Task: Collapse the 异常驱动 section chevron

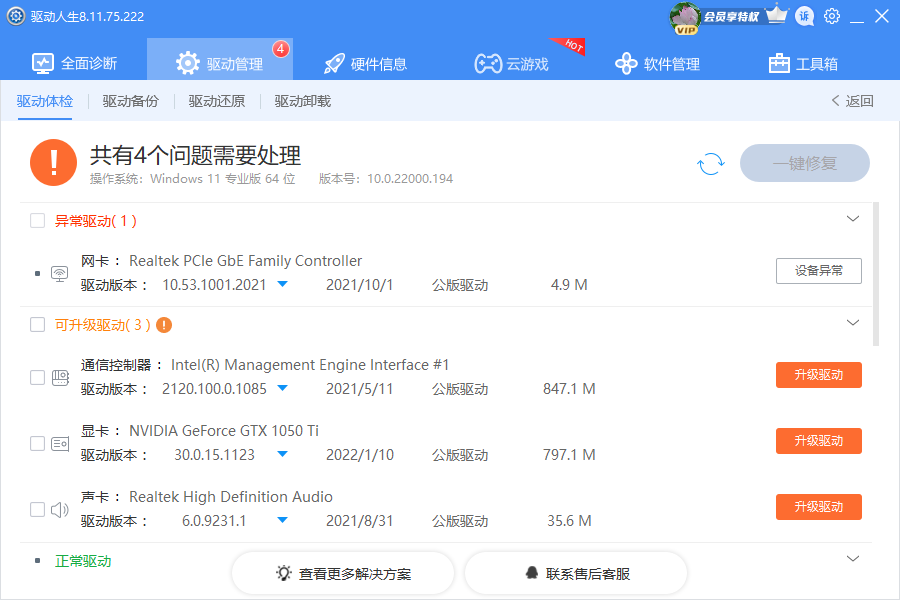Action: 853,218
